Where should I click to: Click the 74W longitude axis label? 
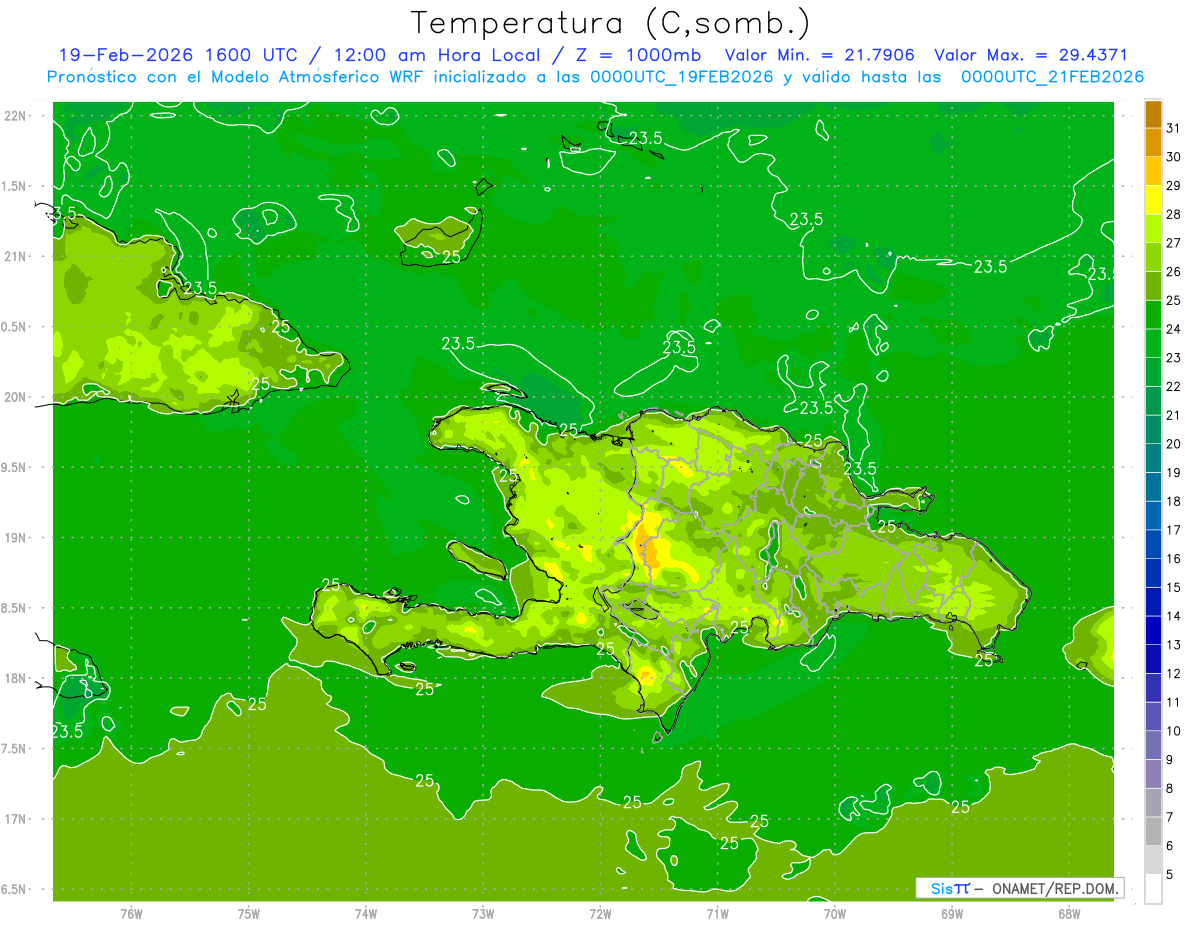coord(366,913)
